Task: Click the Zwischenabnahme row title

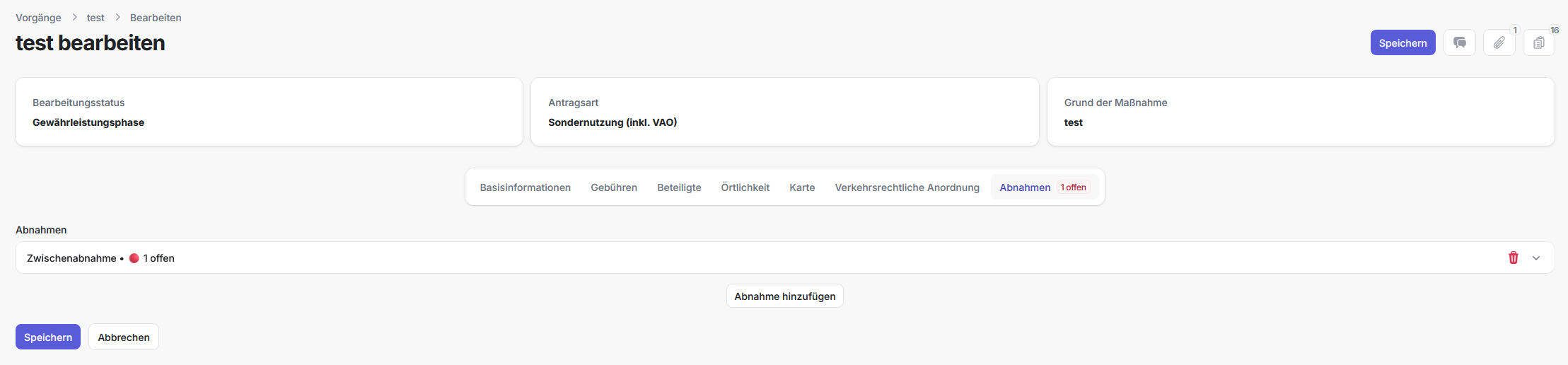Action: pos(71,258)
